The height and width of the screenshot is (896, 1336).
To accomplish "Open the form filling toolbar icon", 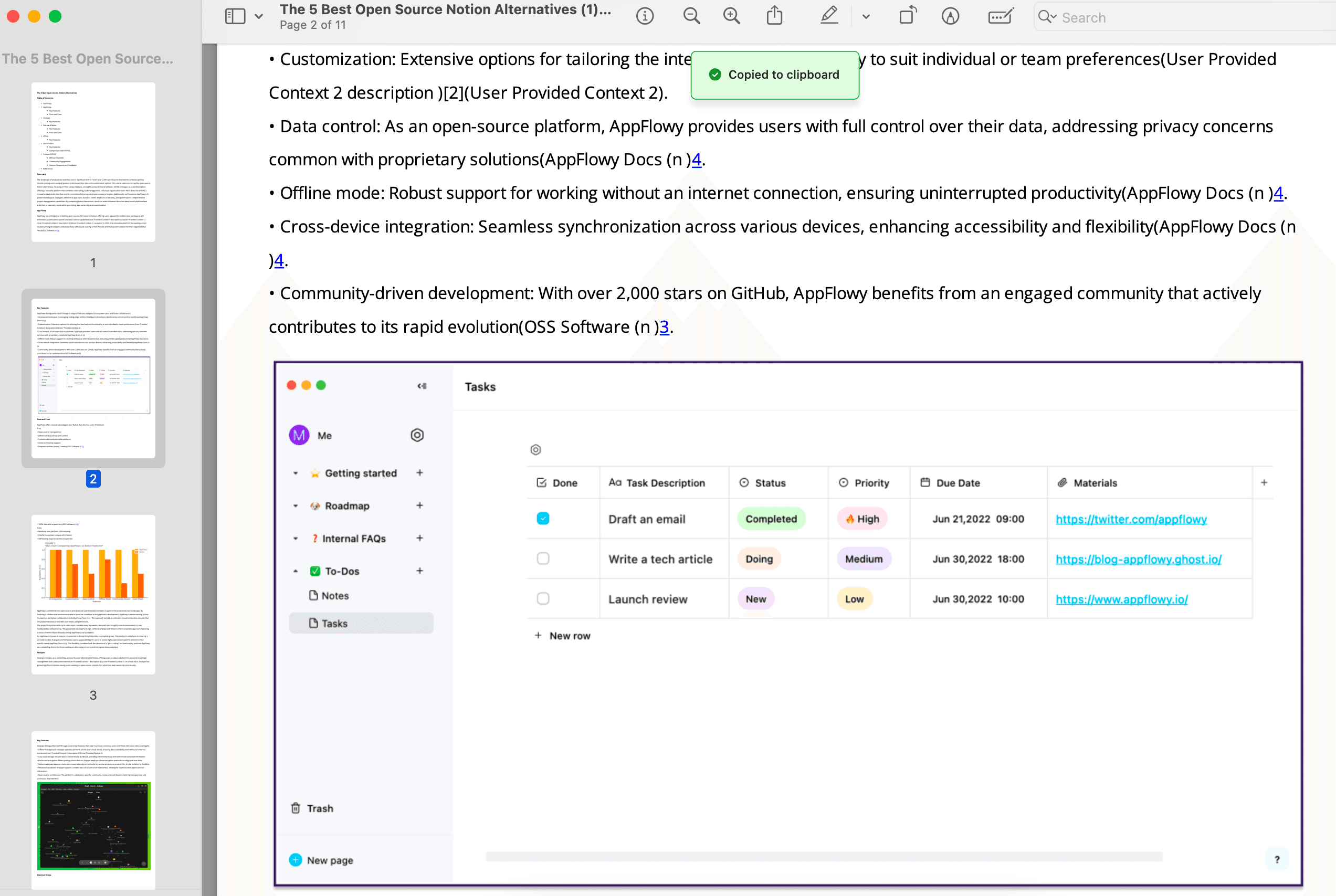I will coord(1000,17).
